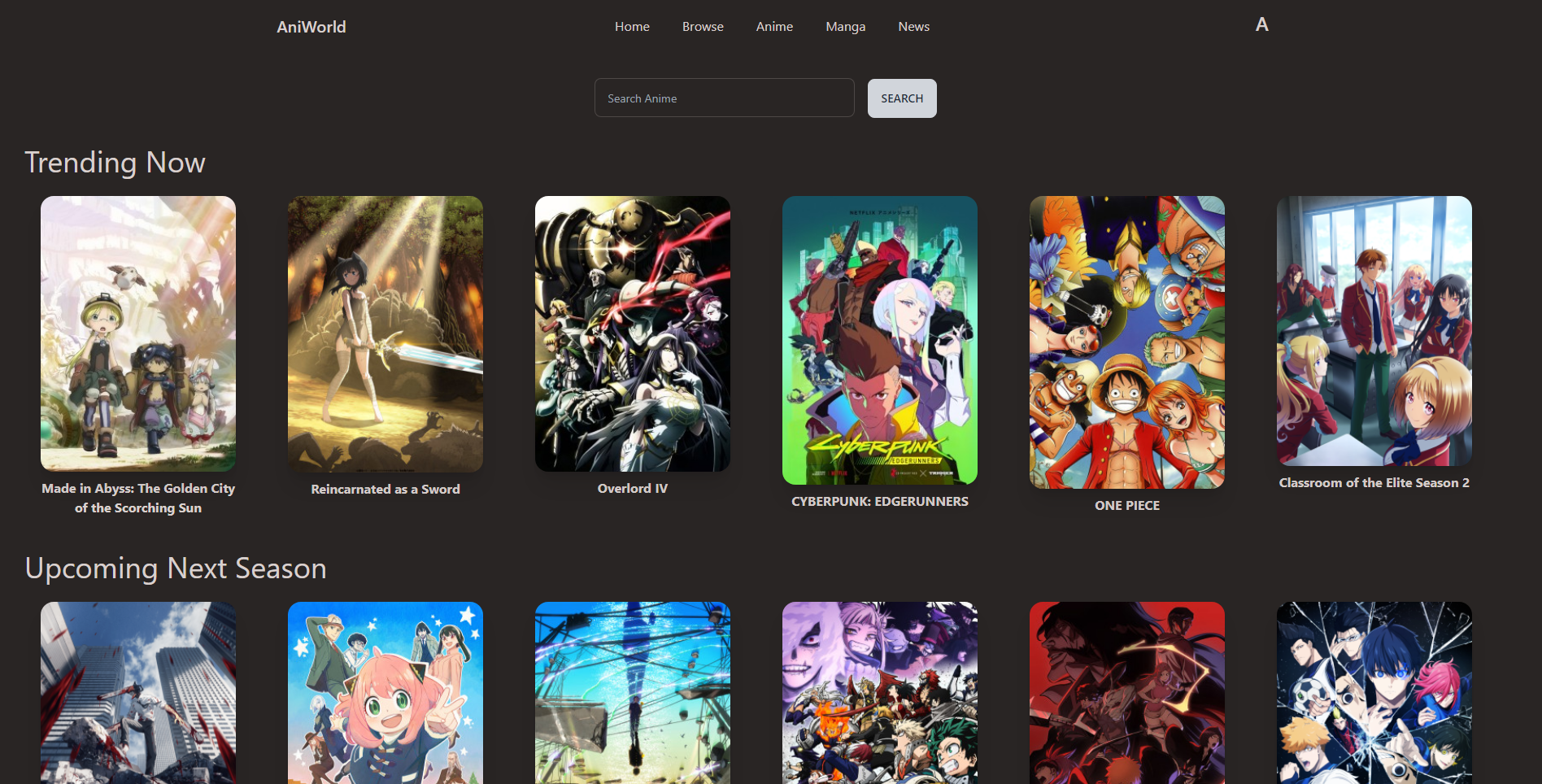Go to the Home menu item
Screen dimensions: 1542x784
[x=632, y=27]
